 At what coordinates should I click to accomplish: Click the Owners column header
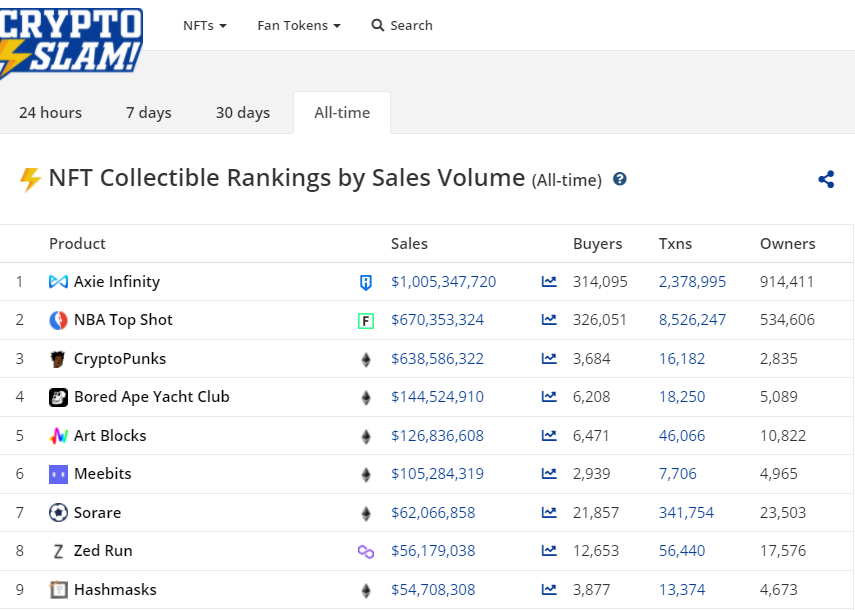pyautogui.click(x=787, y=244)
